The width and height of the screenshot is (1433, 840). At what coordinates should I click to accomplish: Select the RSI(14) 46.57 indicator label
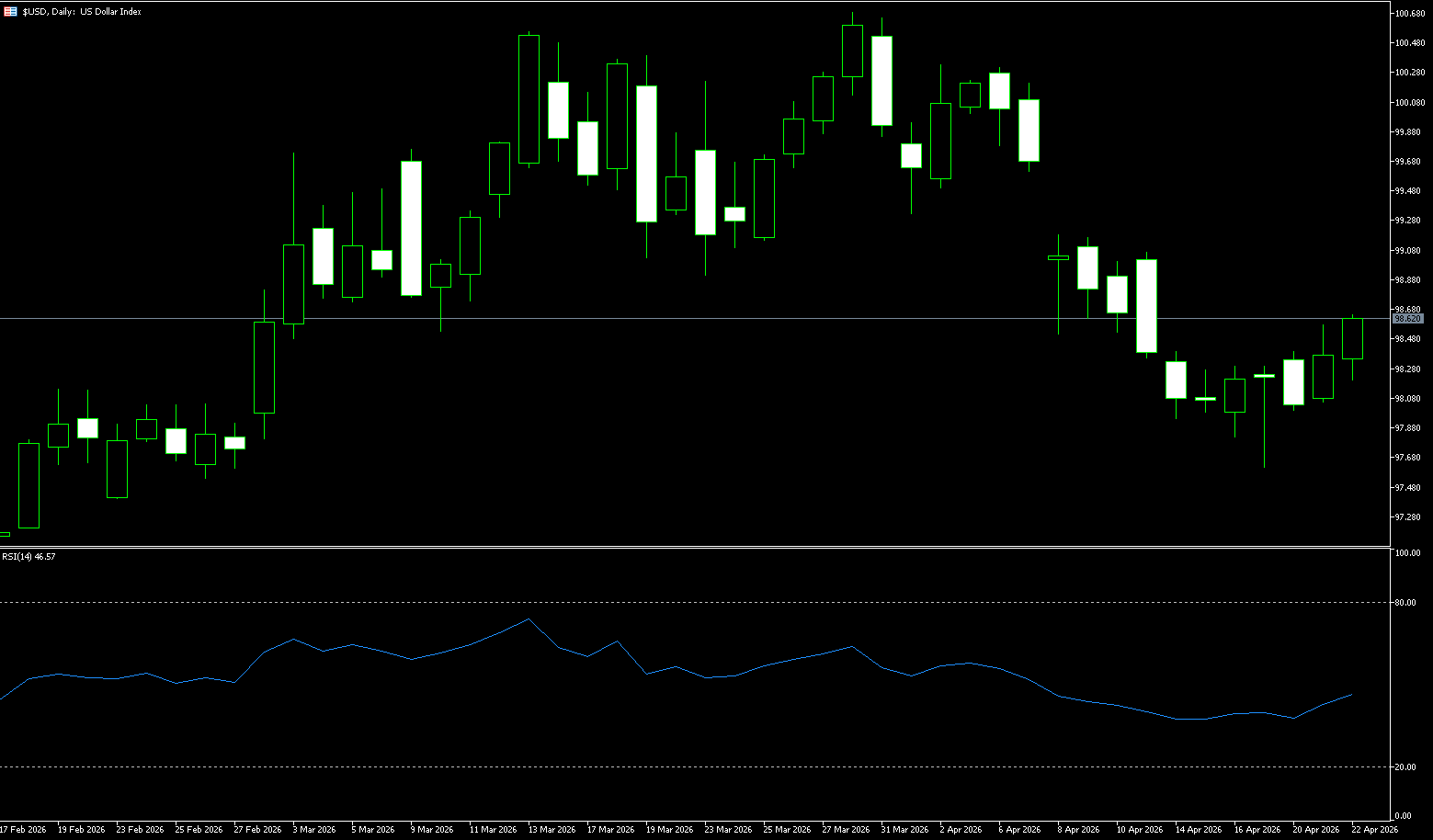28,557
